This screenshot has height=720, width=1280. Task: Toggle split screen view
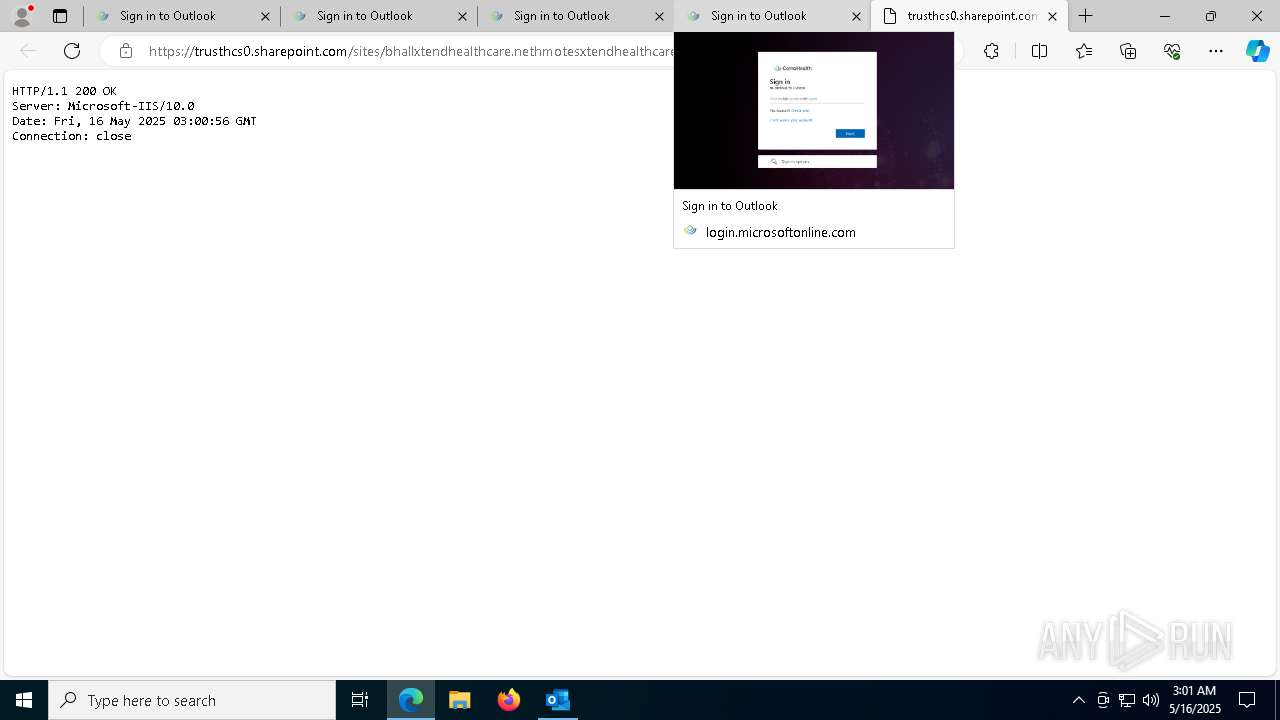click(1039, 51)
